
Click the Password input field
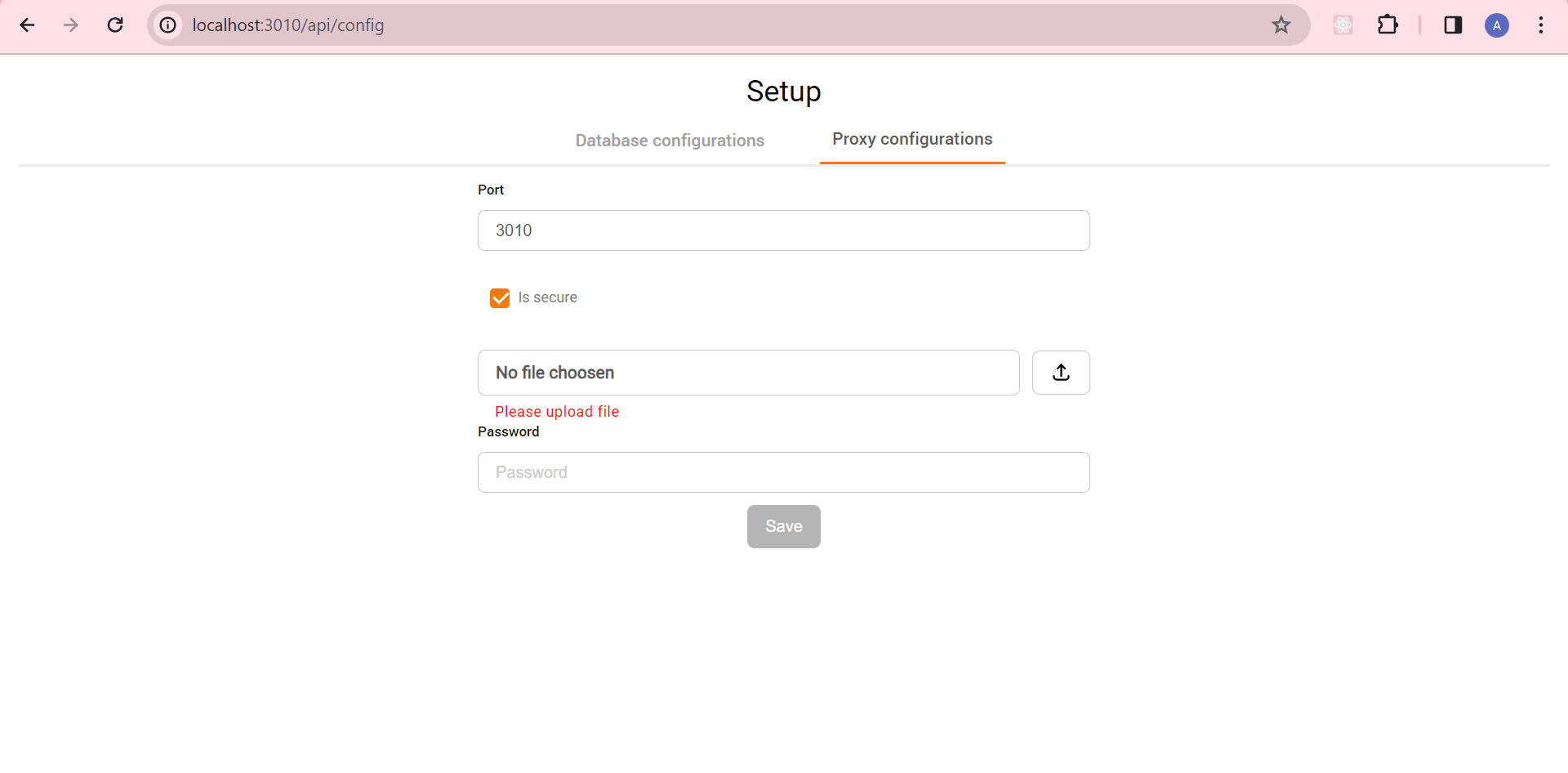pyautogui.click(x=783, y=471)
